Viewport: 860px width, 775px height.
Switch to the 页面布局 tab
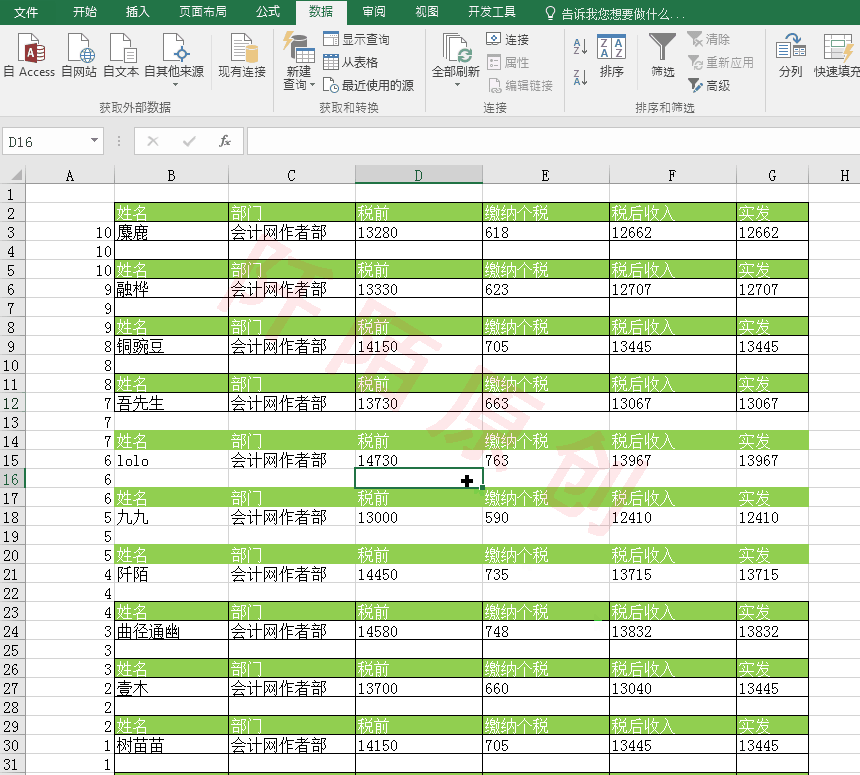pyautogui.click(x=202, y=12)
